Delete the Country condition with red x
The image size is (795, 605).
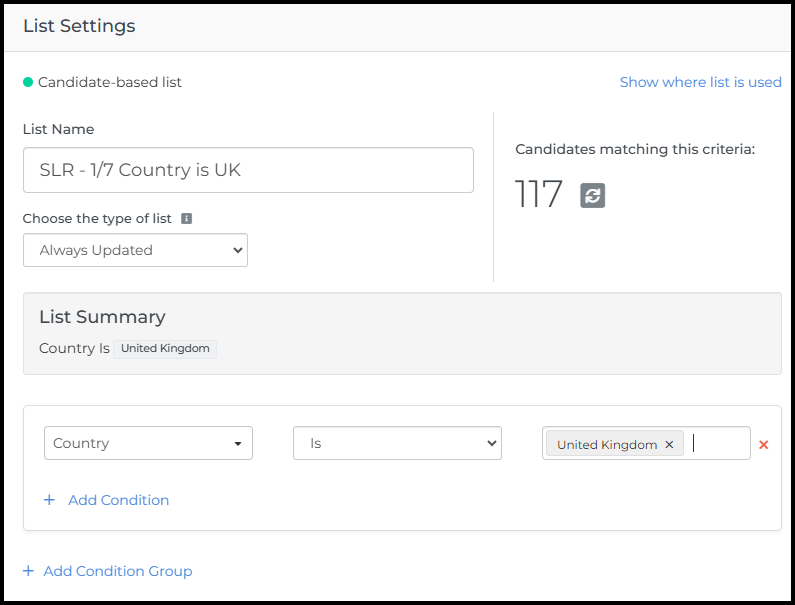(x=764, y=445)
